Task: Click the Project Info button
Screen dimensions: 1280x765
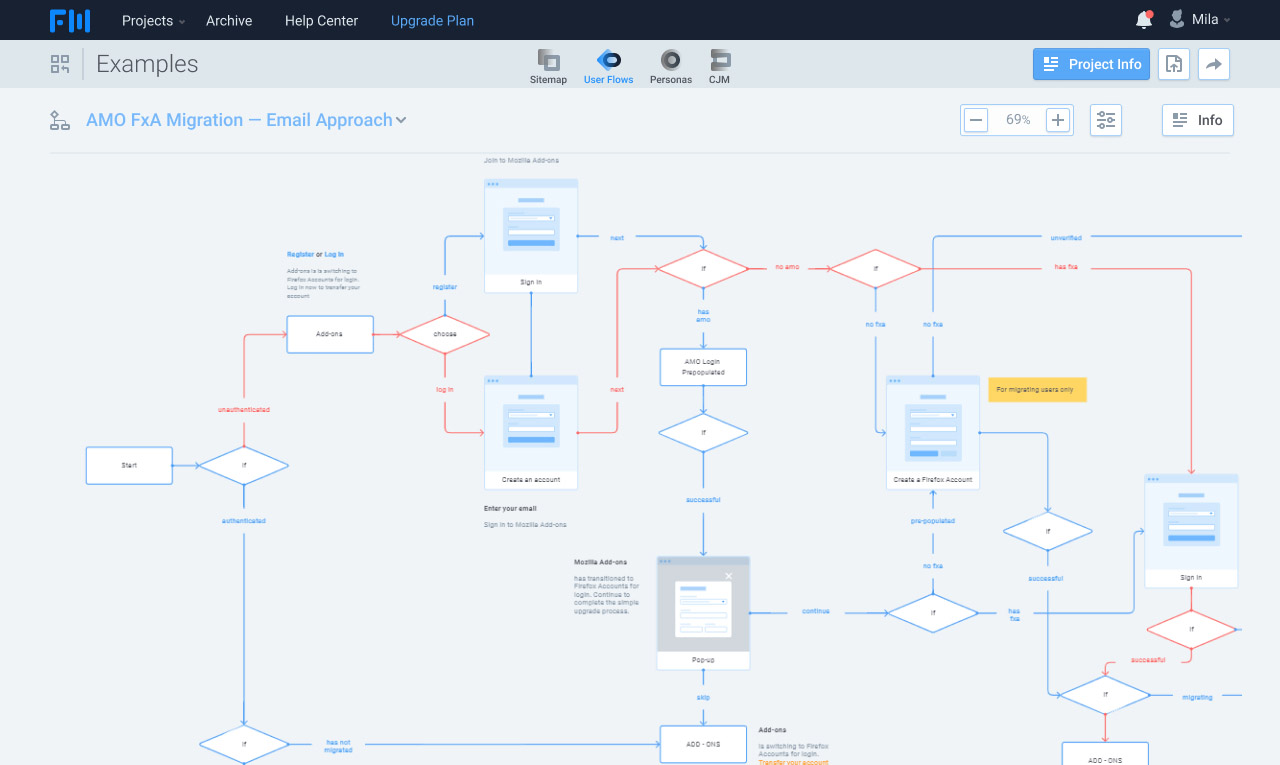Action: [1091, 64]
